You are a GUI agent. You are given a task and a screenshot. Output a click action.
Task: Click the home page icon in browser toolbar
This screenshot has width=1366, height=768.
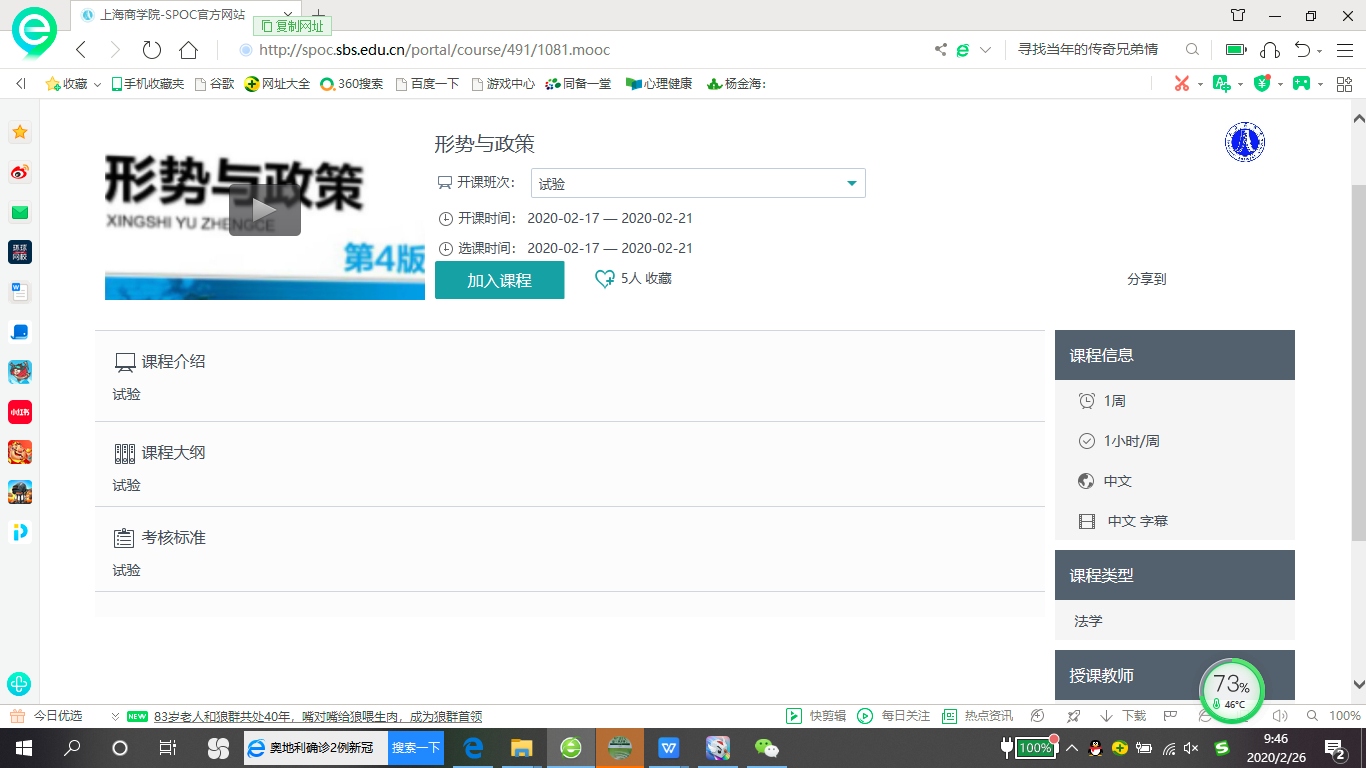(x=188, y=50)
